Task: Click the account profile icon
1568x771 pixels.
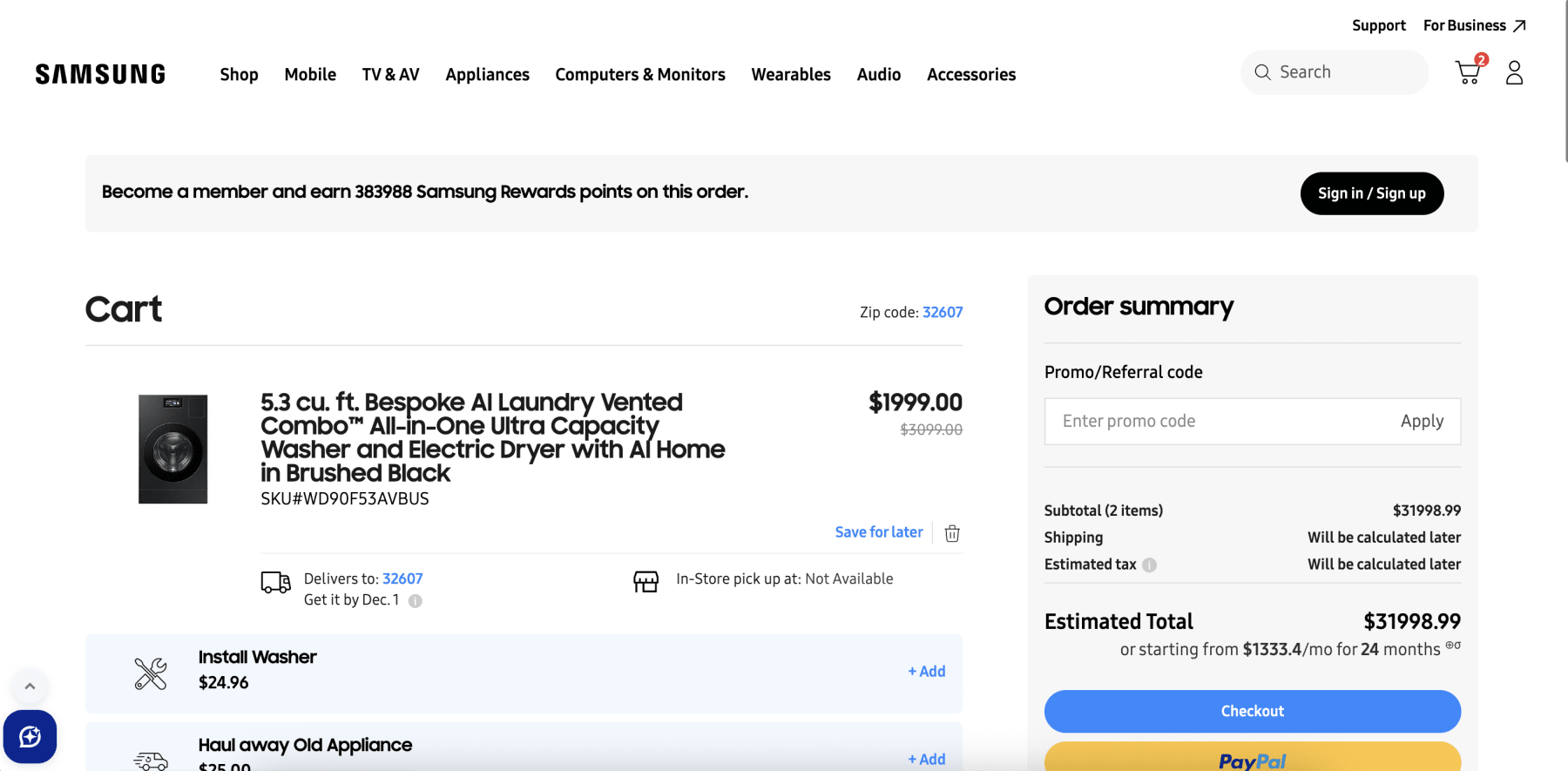Action: 1514,73
